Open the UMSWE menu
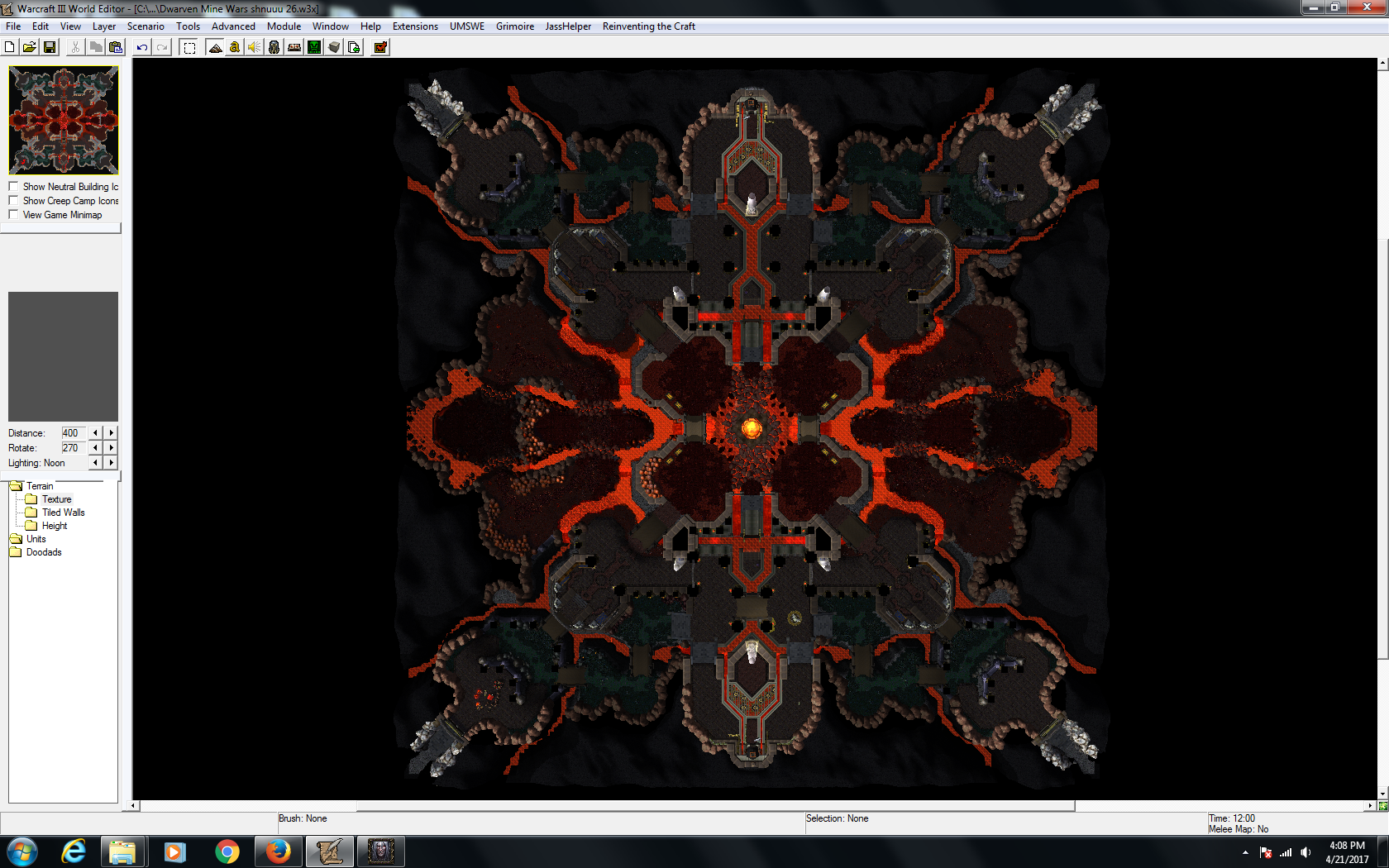The width and height of the screenshot is (1389, 868). 467,26
